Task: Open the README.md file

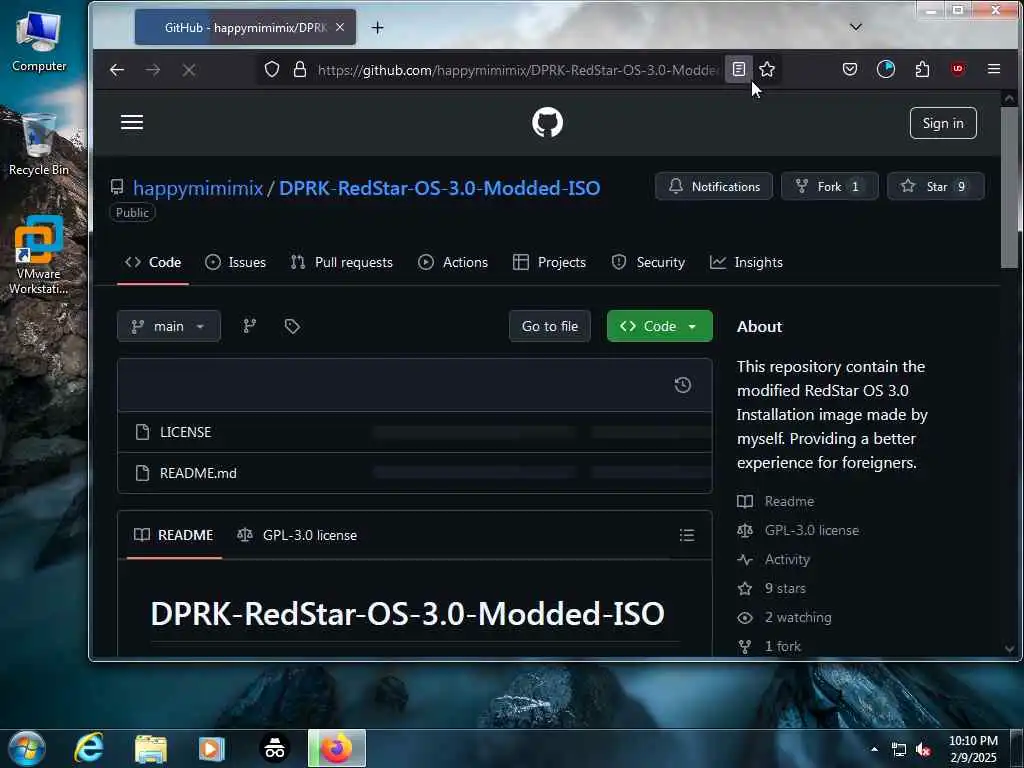Action: (x=198, y=473)
